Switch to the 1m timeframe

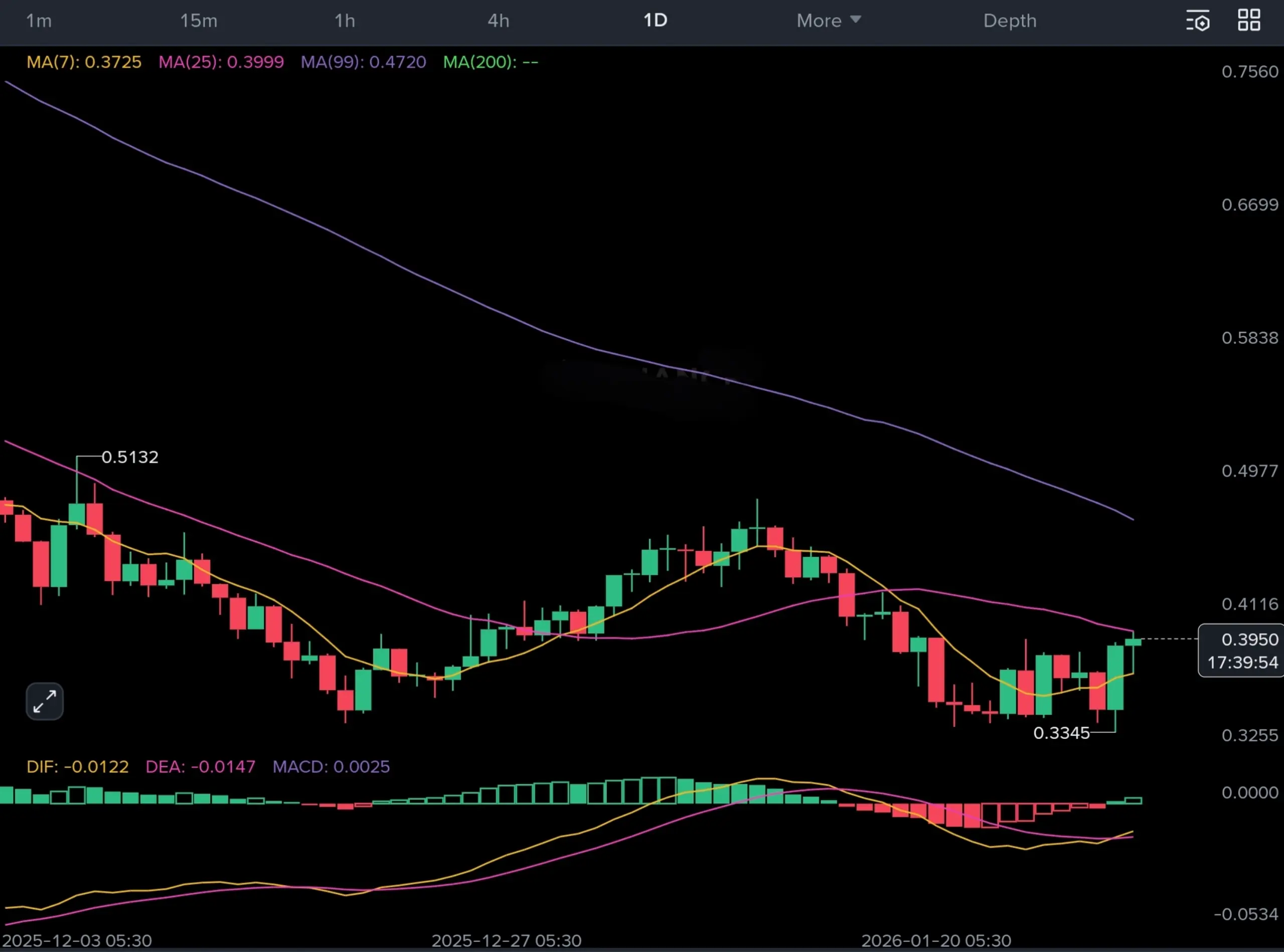[x=39, y=21]
